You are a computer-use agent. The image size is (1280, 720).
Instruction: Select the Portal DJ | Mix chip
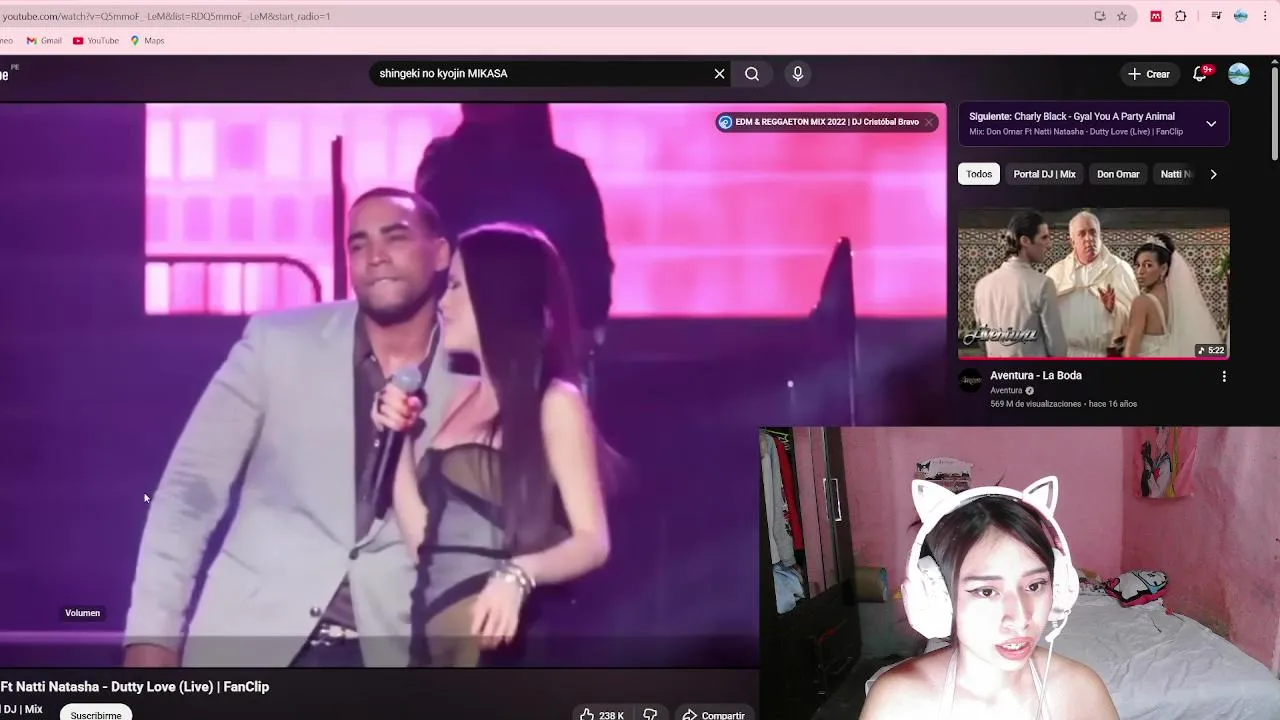coord(1044,174)
